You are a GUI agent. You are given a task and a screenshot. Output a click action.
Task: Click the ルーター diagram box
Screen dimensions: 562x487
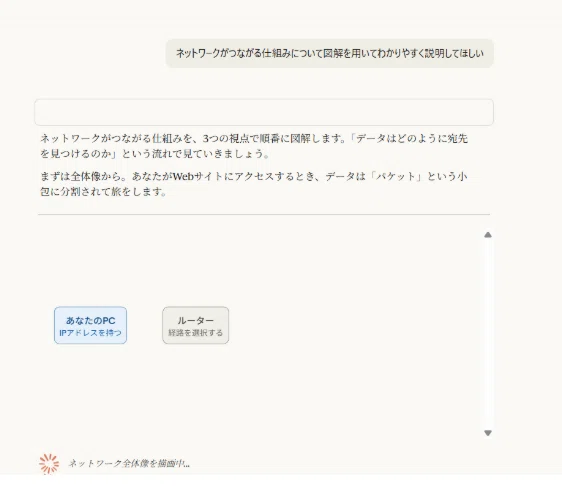coord(195,325)
